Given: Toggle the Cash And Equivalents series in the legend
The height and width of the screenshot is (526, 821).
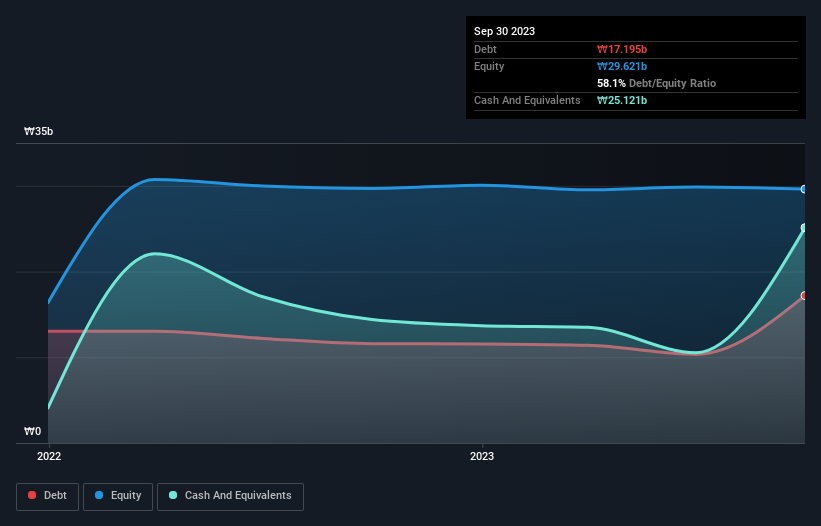Looking at the screenshot, I should (230, 496).
